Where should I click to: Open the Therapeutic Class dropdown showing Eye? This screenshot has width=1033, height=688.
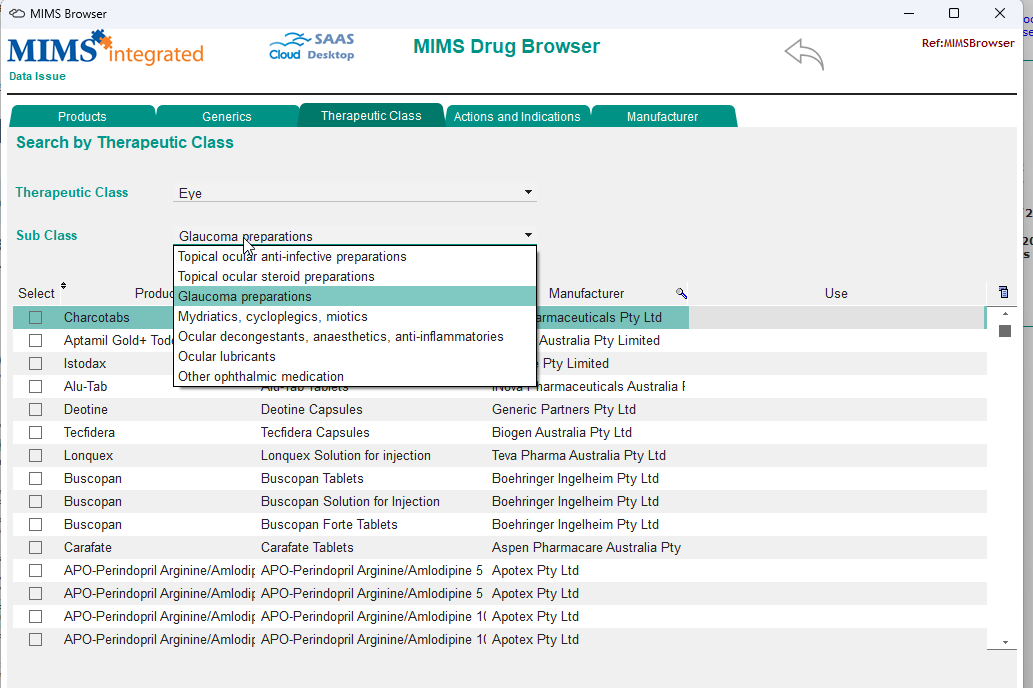[354, 192]
